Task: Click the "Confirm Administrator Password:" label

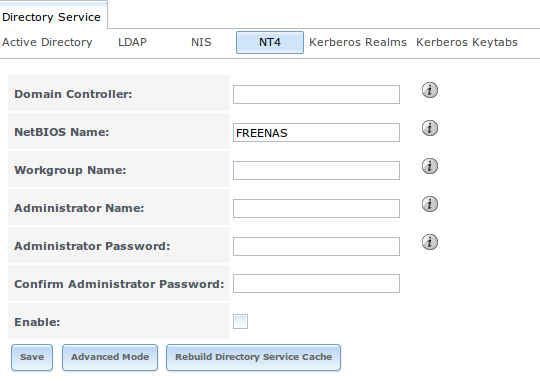Action: pos(119,284)
